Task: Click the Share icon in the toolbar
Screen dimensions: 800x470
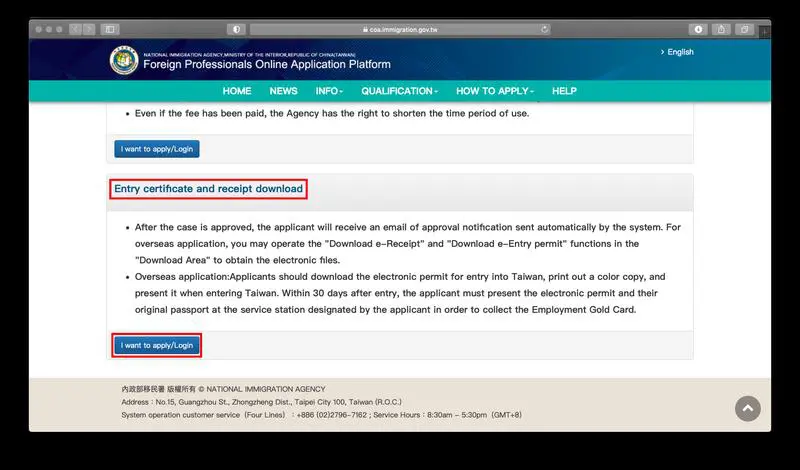Action: pyautogui.click(x=721, y=29)
